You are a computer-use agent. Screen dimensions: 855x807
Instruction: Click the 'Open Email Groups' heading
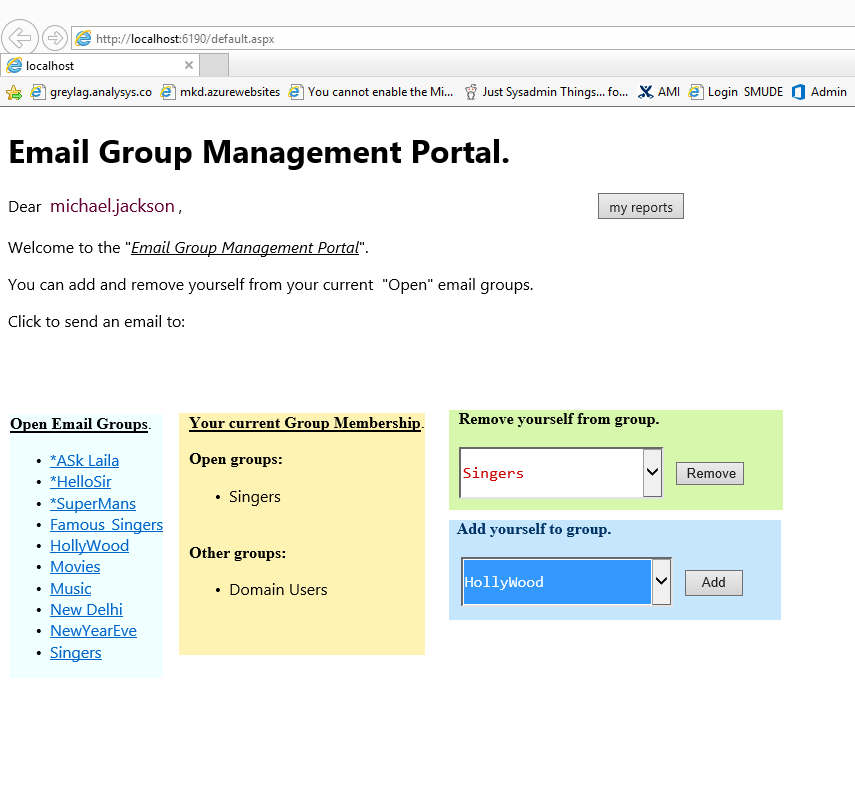coord(79,424)
